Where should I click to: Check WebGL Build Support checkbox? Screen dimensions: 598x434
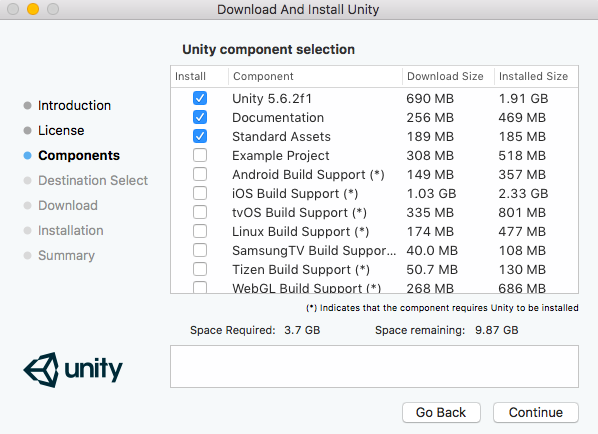click(x=200, y=287)
